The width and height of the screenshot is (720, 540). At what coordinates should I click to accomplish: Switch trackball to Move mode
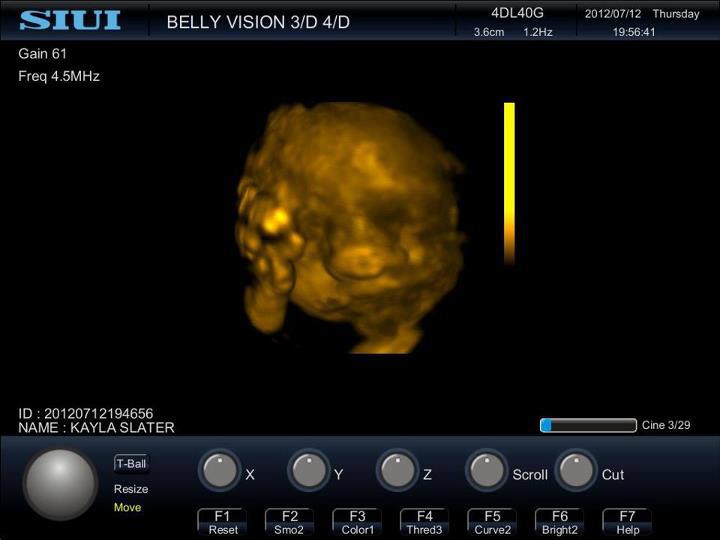(128, 507)
